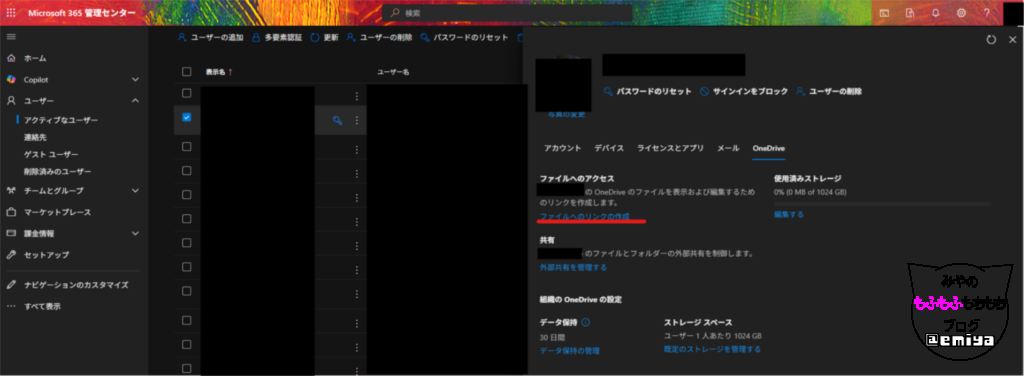Click パスワードのリセット in the details panel
1024x376 pixels.
click(x=647, y=91)
